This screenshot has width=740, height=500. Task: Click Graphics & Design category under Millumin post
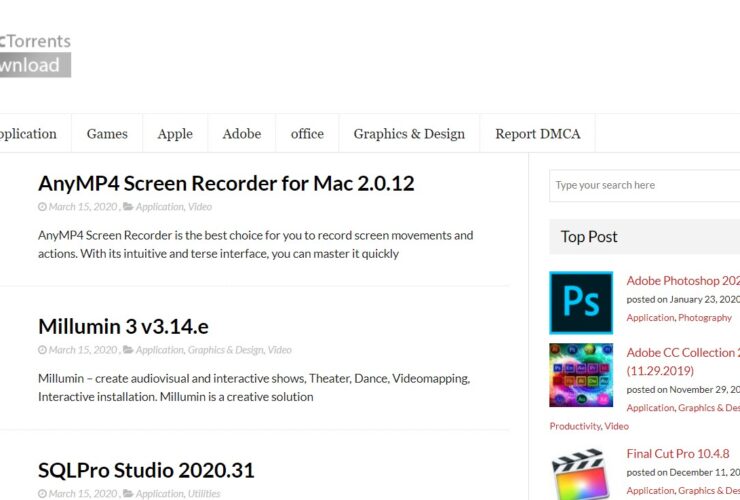(226, 350)
